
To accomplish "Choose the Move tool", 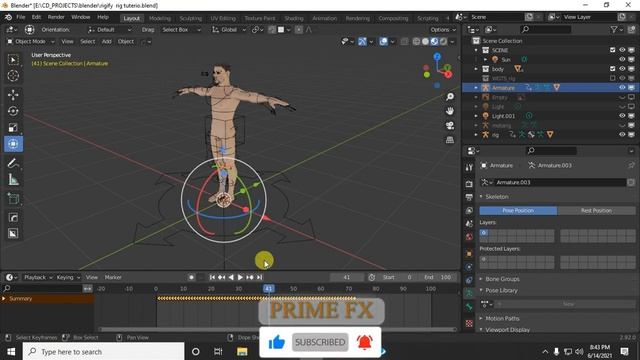I will pos(13,95).
